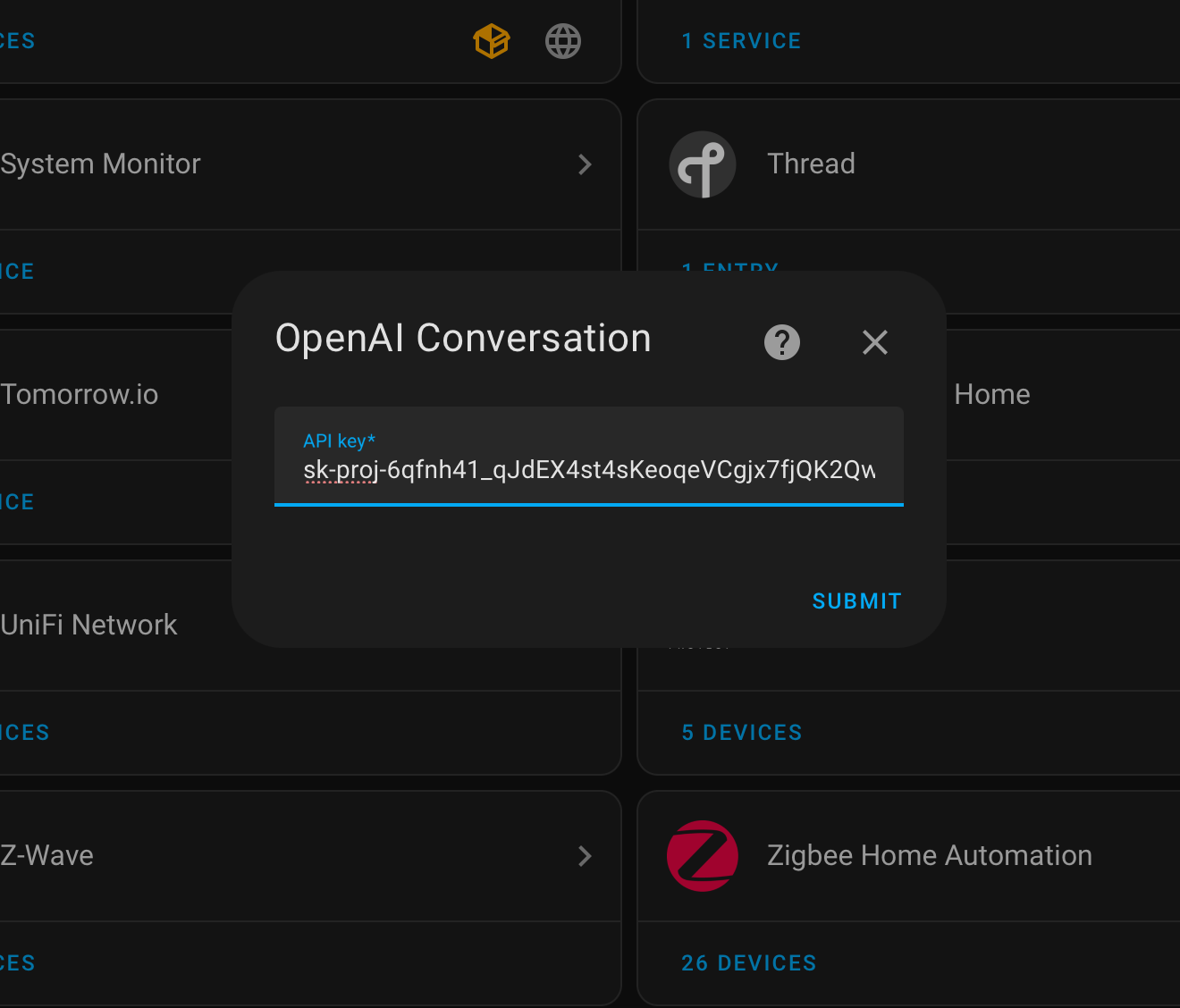Select the UniFi Network integration card
The height and width of the screenshot is (1008, 1180).
[89, 624]
